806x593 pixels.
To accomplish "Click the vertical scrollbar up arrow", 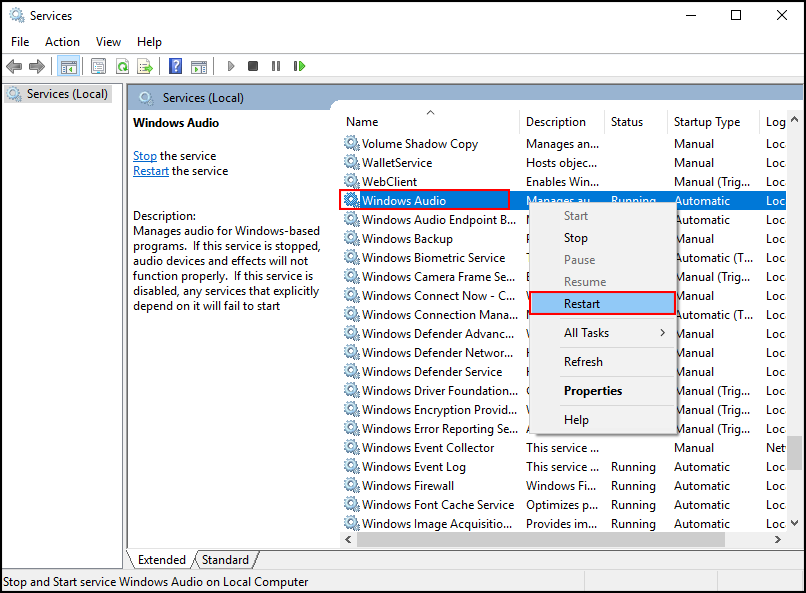I will pos(795,119).
